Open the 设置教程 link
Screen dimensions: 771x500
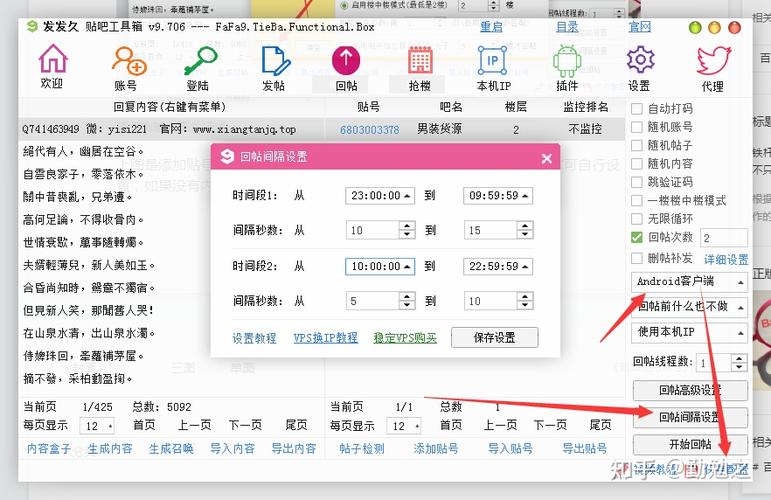[x=254, y=338]
